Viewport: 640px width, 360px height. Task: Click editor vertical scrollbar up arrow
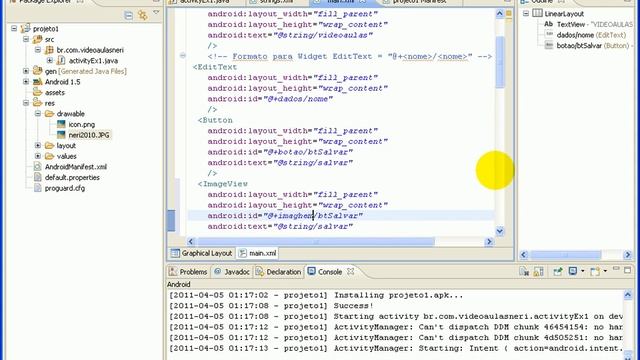pos(500,14)
